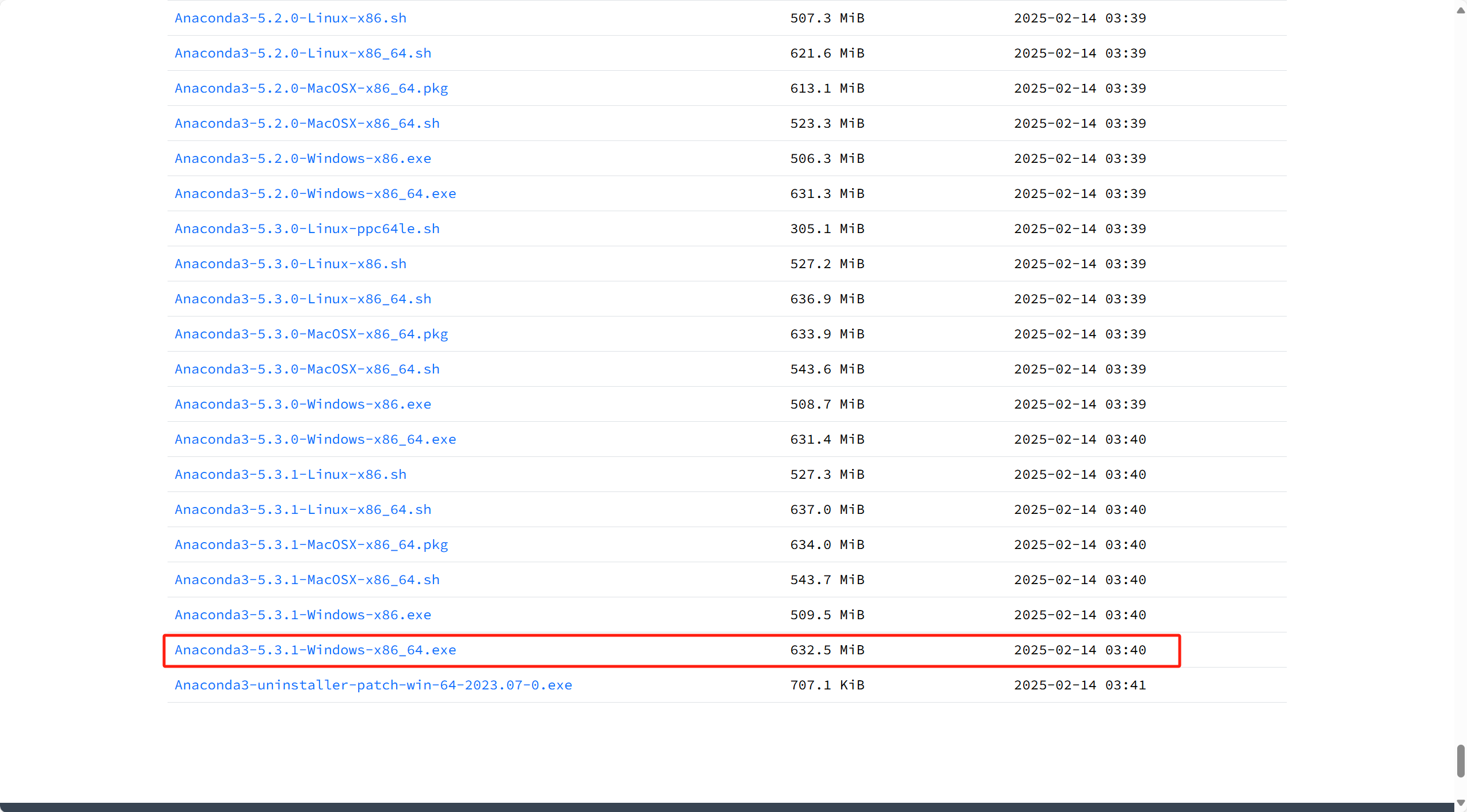Click Anaconda3-5.3.0-Linux-x86_64.sh link
Image resolution: width=1467 pixels, height=812 pixels.
[x=303, y=299]
